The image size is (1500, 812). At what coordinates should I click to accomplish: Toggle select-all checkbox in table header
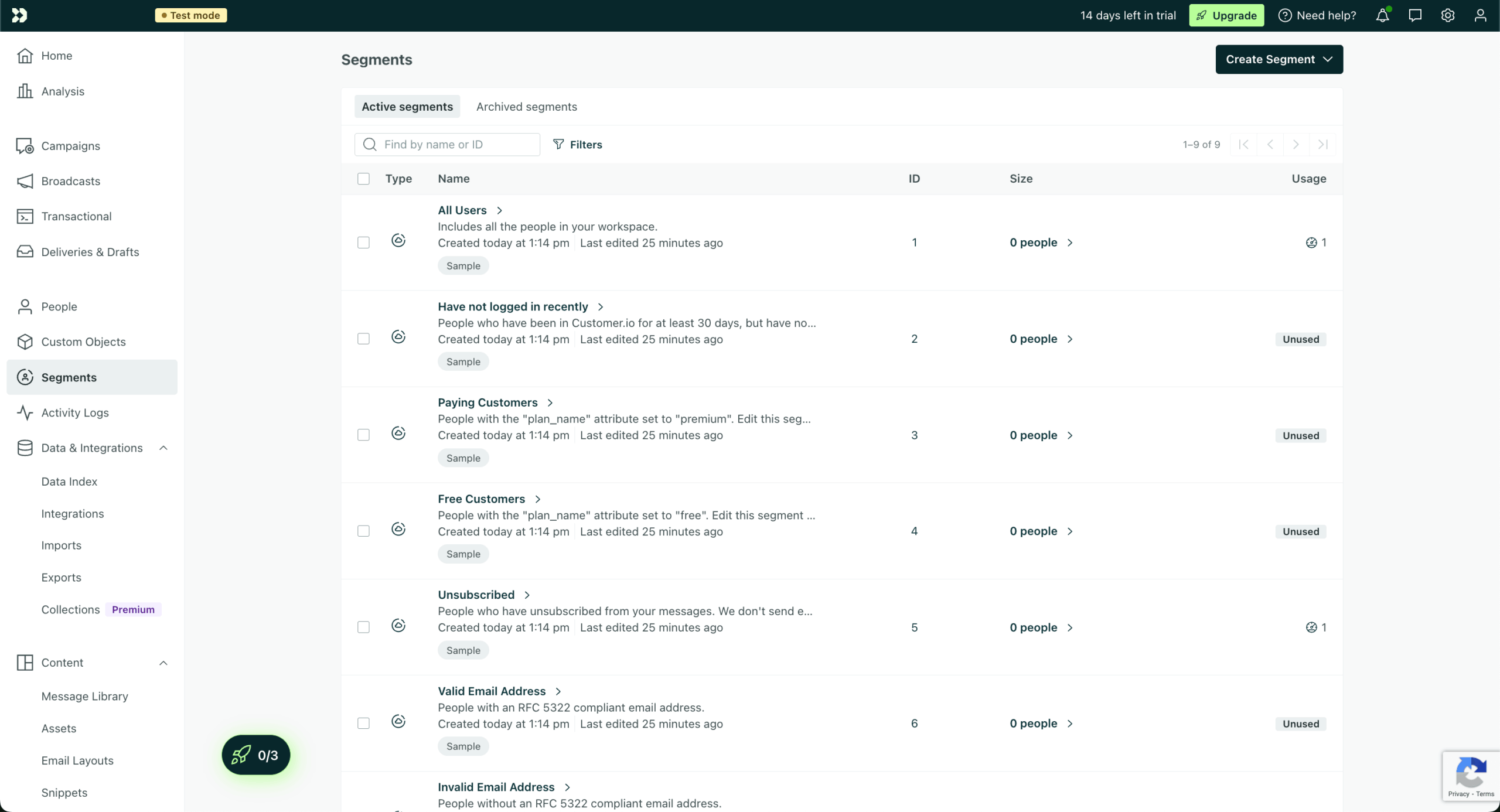[363, 179]
